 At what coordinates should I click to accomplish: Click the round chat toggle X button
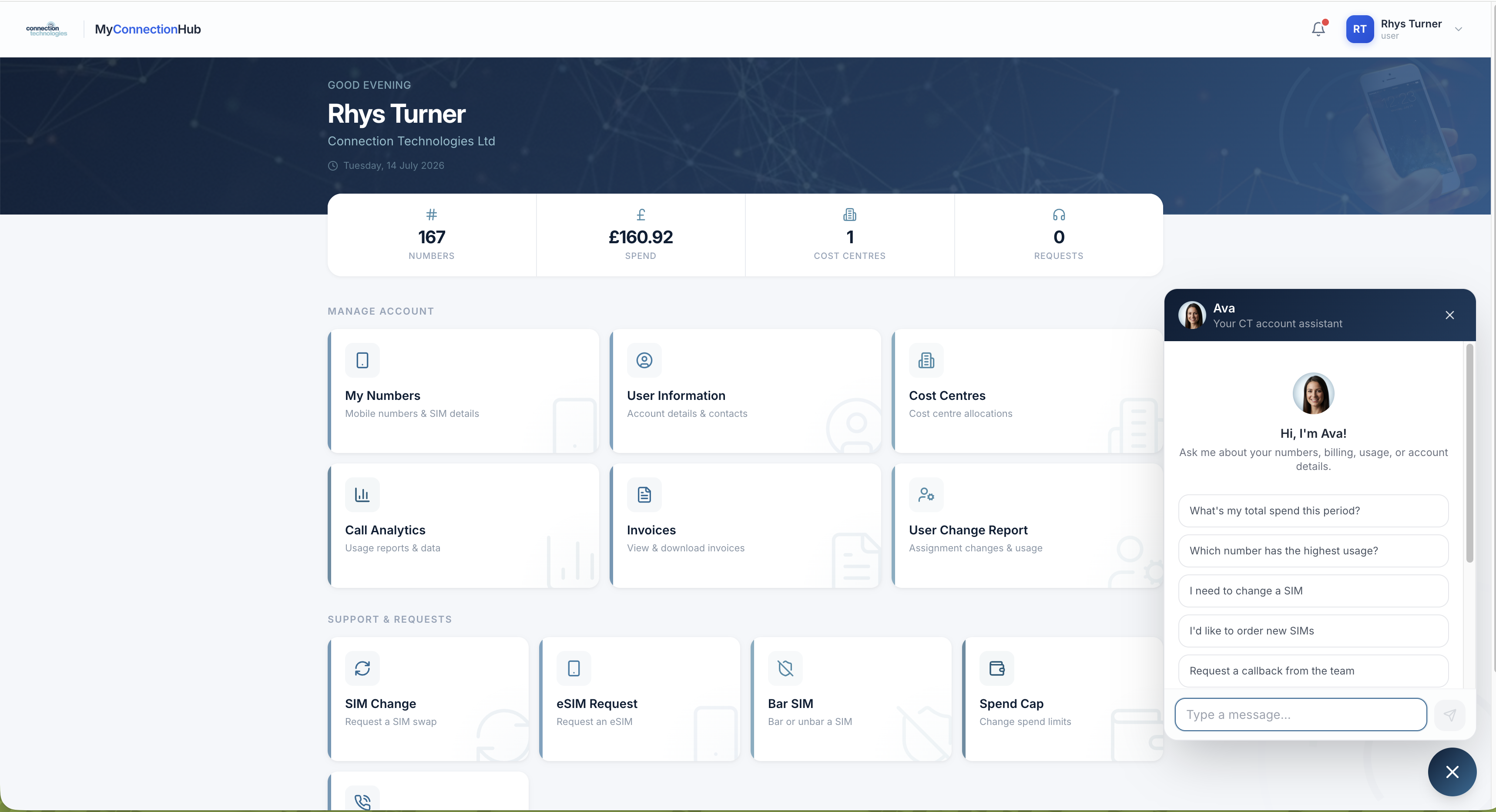coord(1452,772)
